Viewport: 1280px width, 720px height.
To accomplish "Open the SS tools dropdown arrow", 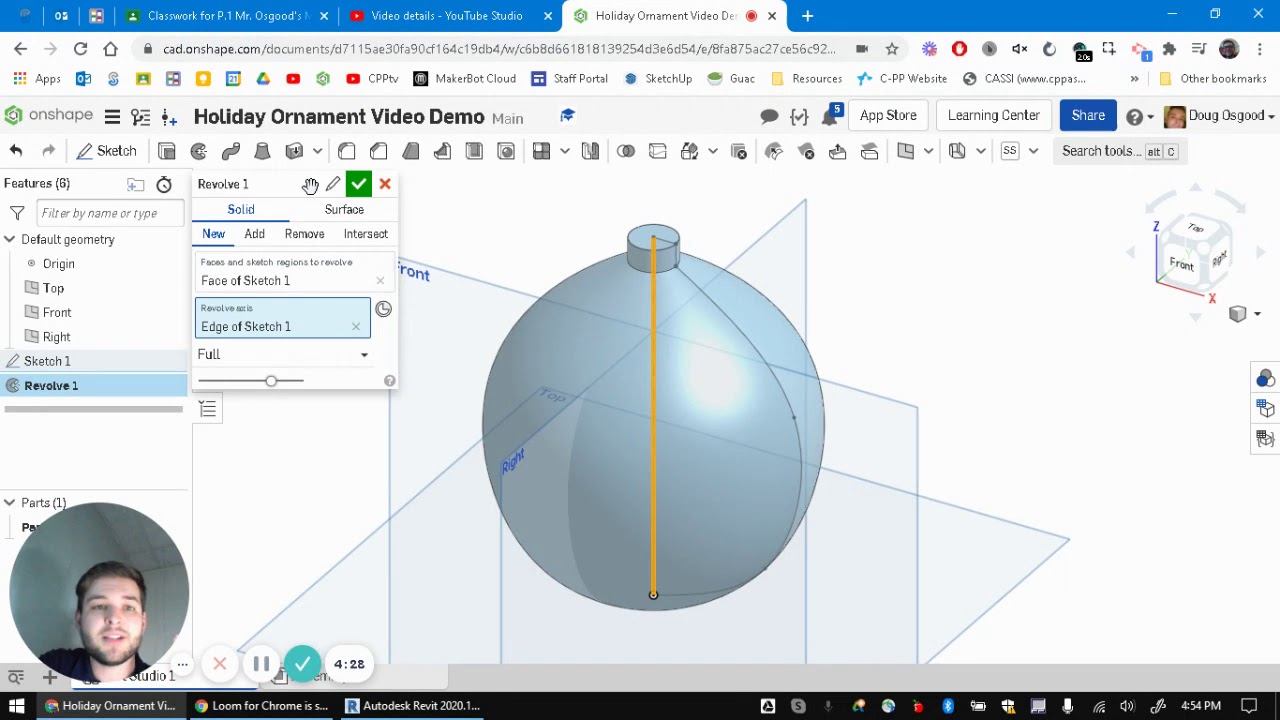I will point(1033,151).
